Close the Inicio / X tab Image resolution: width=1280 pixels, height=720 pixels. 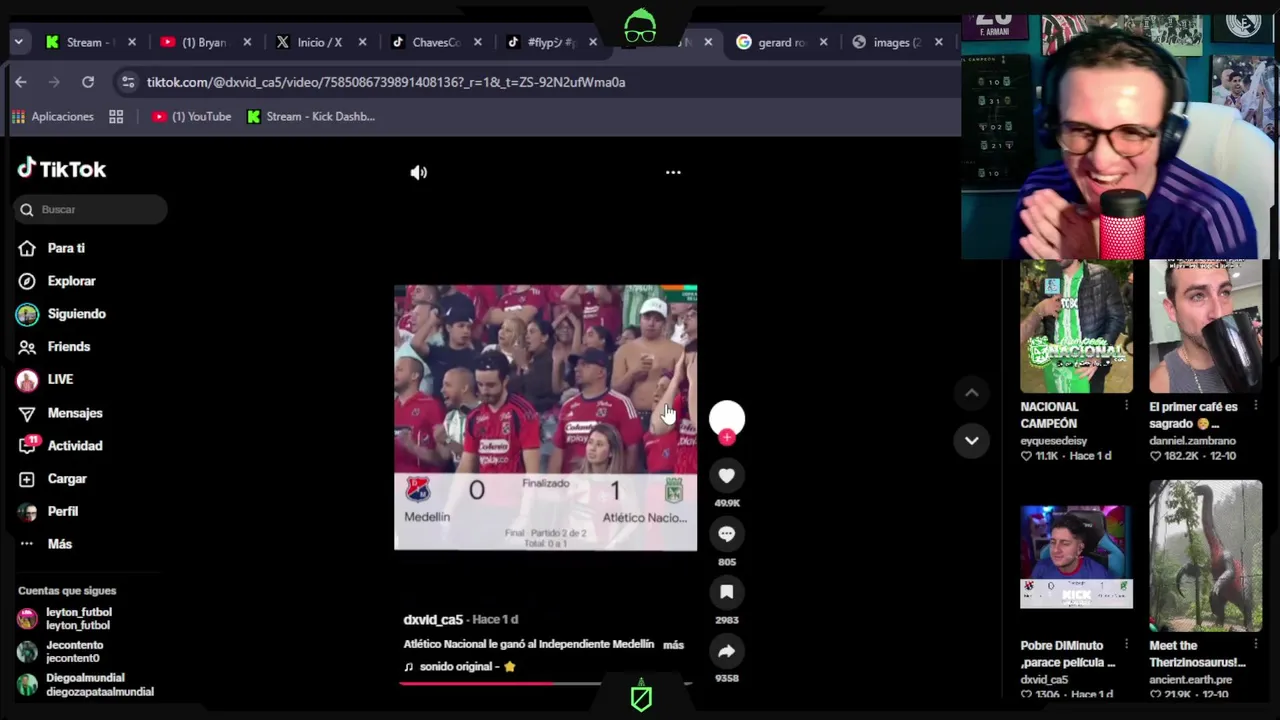pos(362,42)
